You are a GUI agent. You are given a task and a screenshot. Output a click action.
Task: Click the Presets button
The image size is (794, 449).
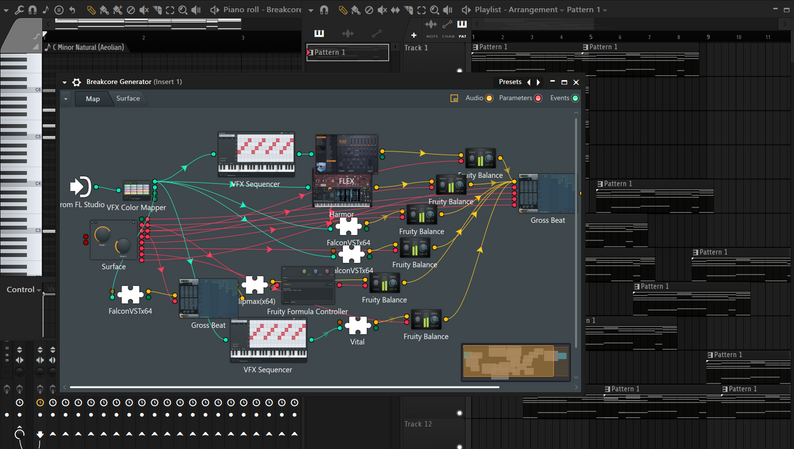[x=510, y=82]
